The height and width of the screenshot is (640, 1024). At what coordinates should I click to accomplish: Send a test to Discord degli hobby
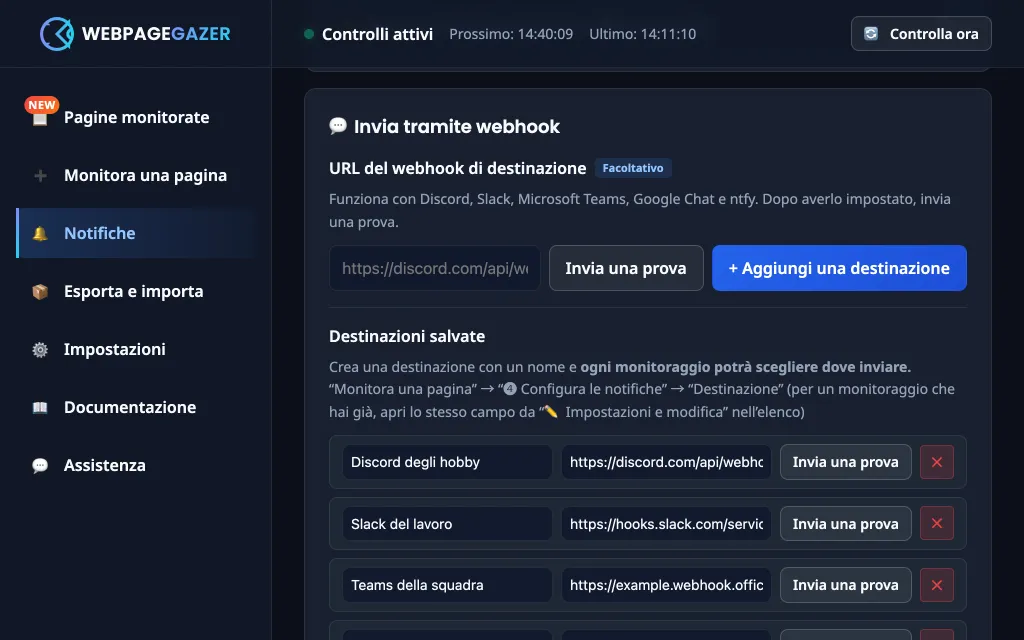point(846,462)
